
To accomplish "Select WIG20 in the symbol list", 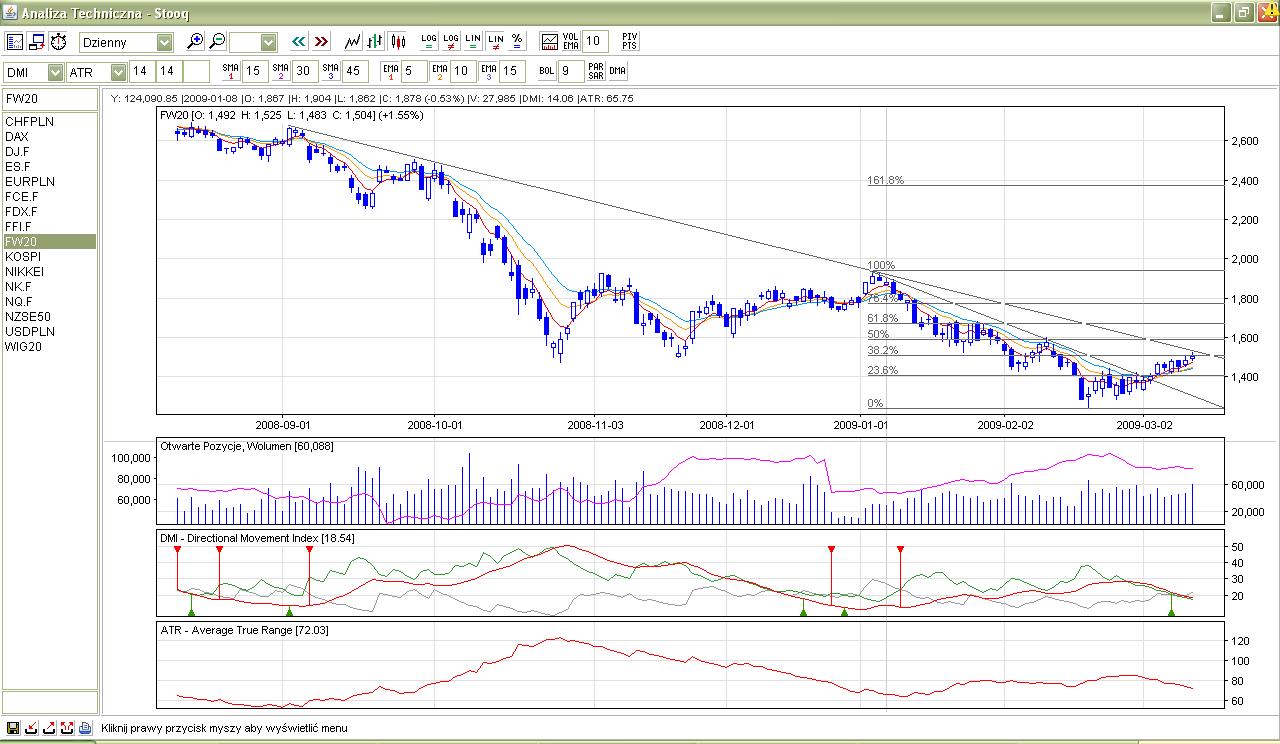I will tap(23, 347).
